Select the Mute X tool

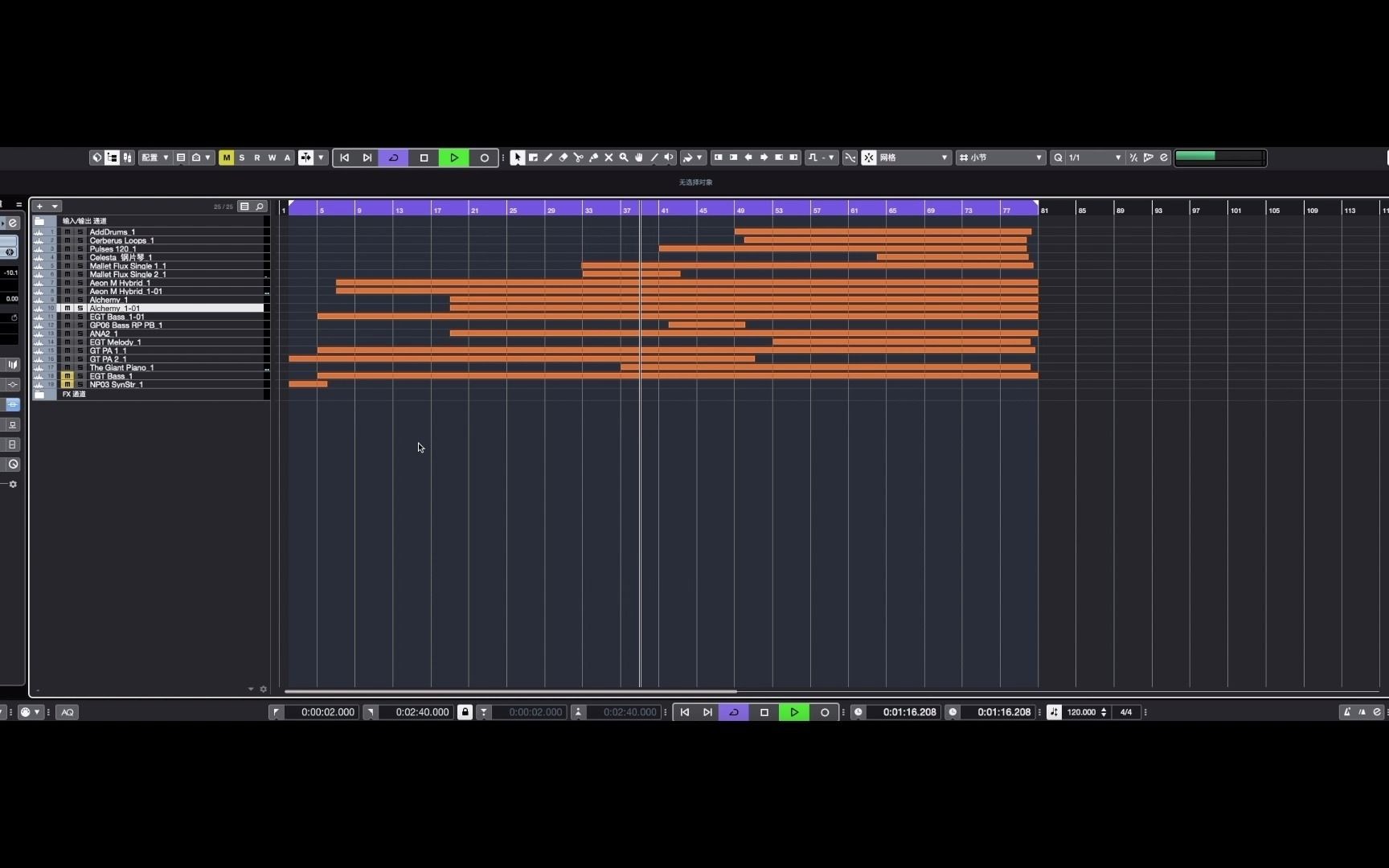click(608, 158)
